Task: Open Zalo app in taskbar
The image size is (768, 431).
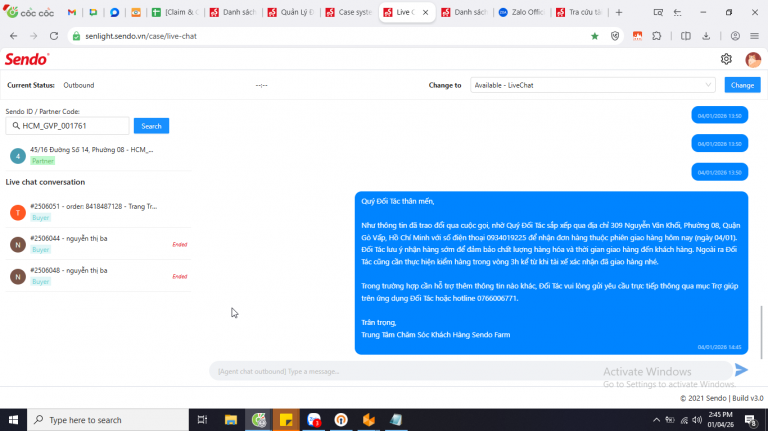Action: 313,420
